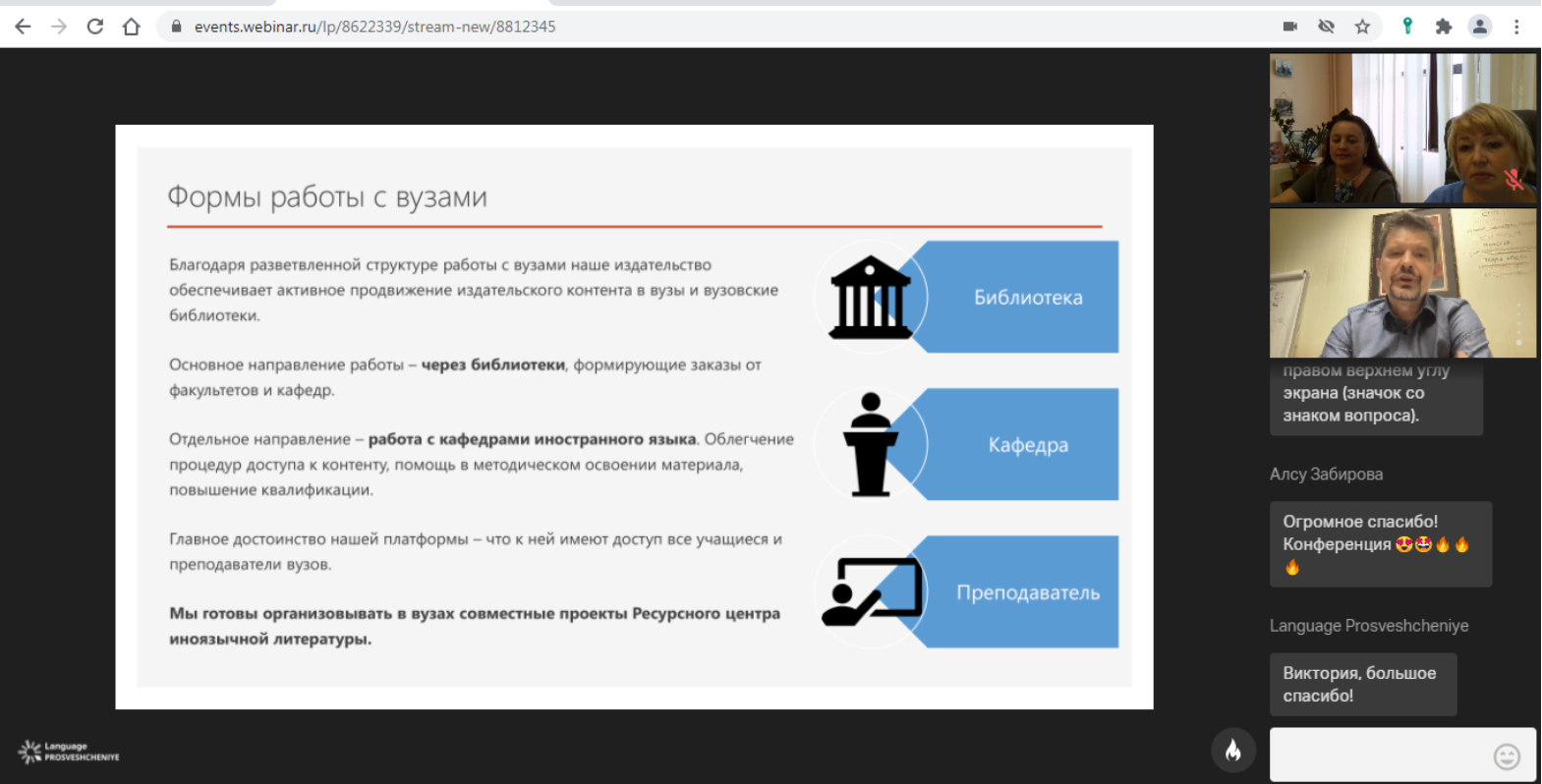Image resolution: width=1542 pixels, height=784 pixels.
Task: Click the Language Prosveshcheniye logo
Action: click(68, 753)
